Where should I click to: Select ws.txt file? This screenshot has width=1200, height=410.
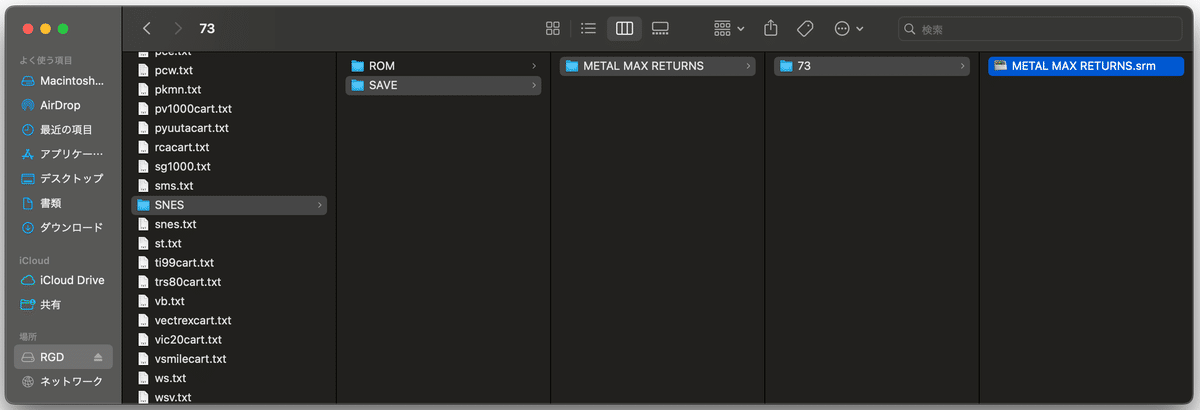tap(229, 378)
